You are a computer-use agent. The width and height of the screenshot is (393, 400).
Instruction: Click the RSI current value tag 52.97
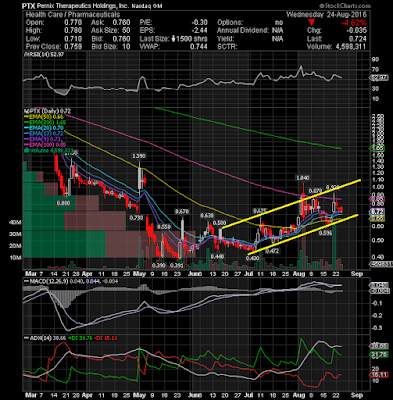click(379, 78)
